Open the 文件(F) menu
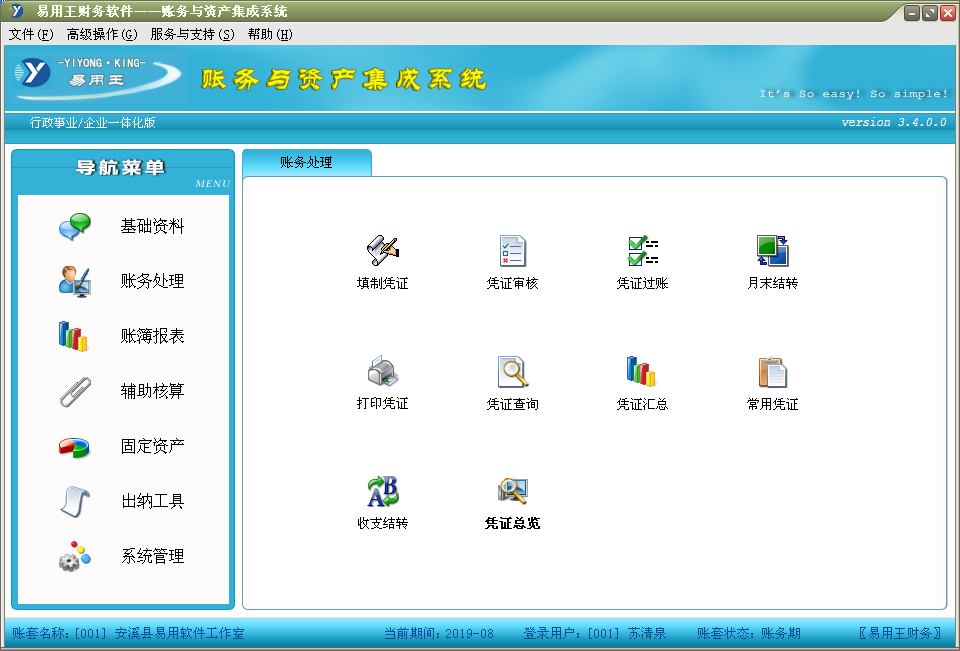The width and height of the screenshot is (960, 651). point(31,34)
